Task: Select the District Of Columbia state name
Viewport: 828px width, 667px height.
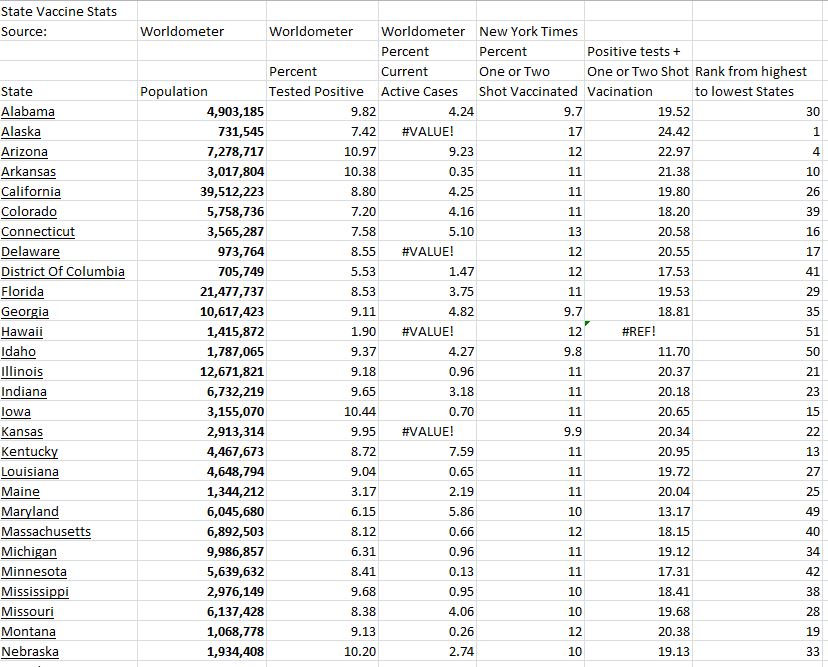Action: pos(62,271)
